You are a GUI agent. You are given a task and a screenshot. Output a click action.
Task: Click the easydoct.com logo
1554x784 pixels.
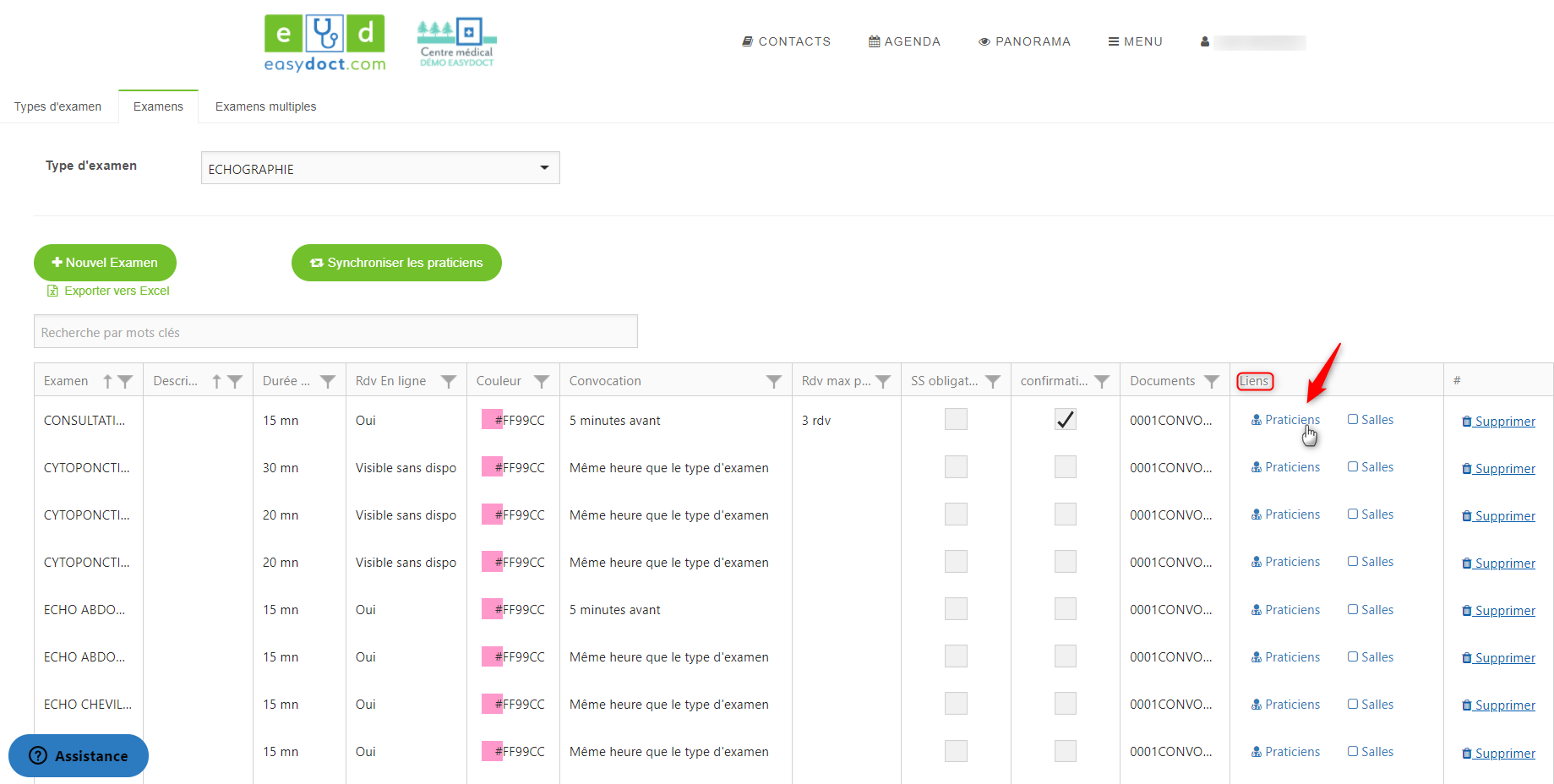[324, 43]
